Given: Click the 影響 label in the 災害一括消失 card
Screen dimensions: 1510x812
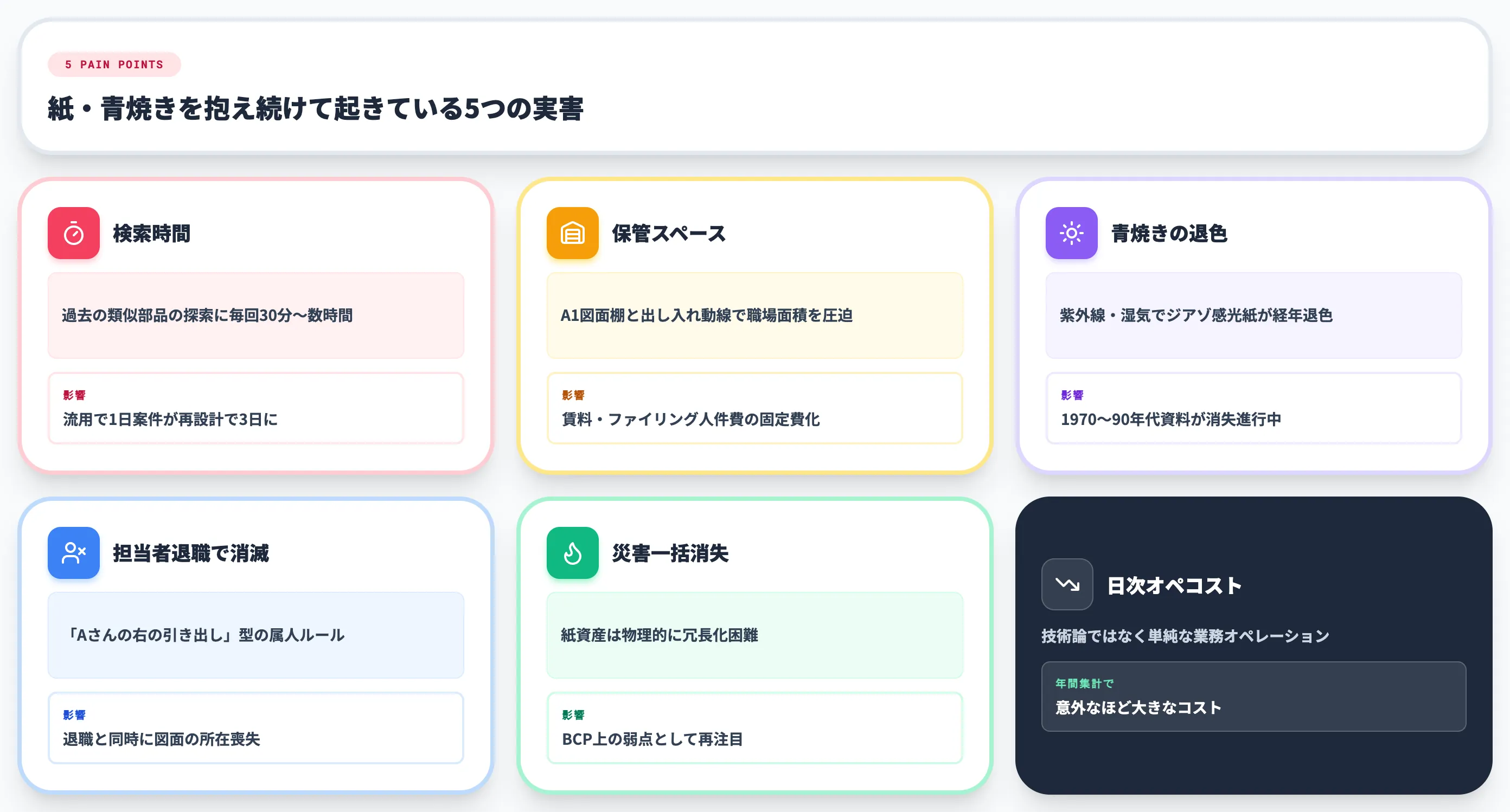Looking at the screenshot, I should click(x=573, y=715).
